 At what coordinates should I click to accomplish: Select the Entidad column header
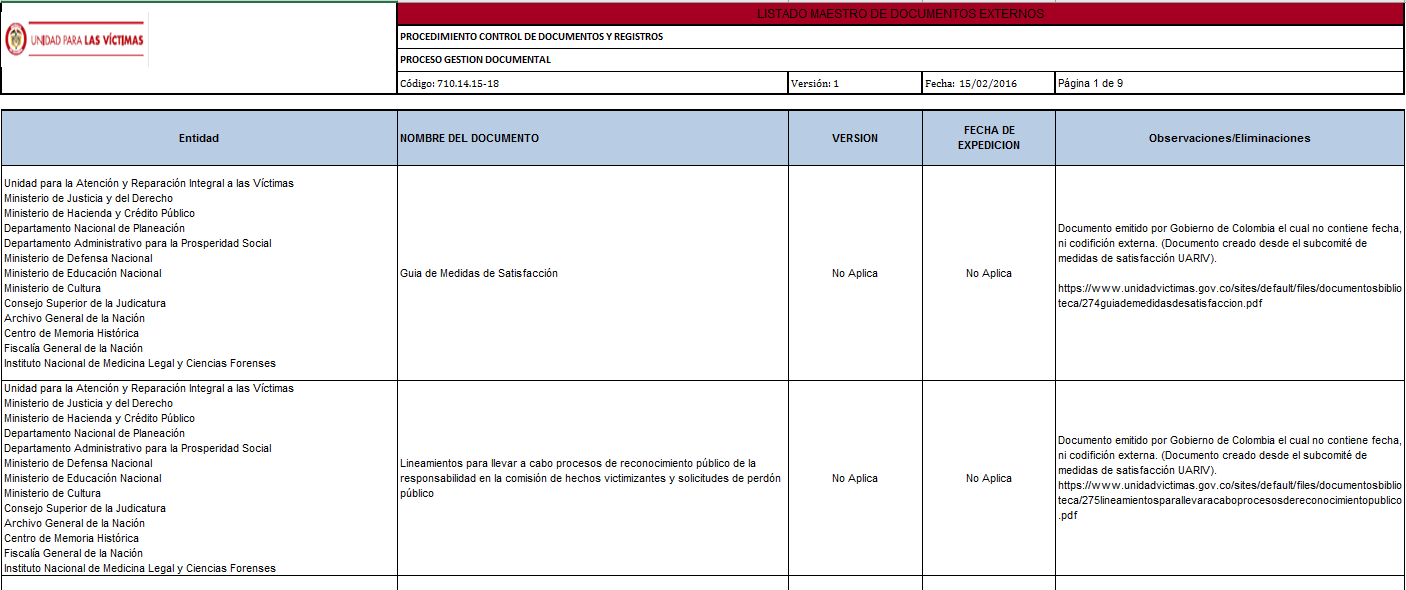point(199,138)
